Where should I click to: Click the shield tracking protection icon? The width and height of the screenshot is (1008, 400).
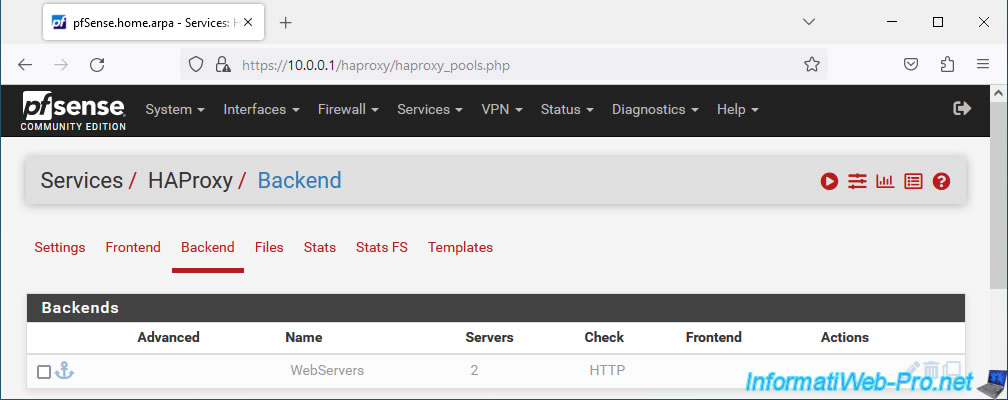[x=195, y=64]
